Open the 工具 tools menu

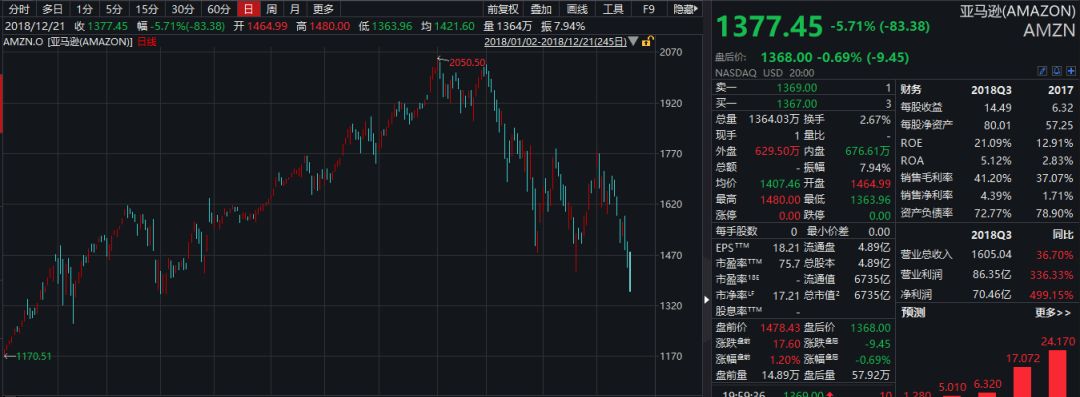613,9
